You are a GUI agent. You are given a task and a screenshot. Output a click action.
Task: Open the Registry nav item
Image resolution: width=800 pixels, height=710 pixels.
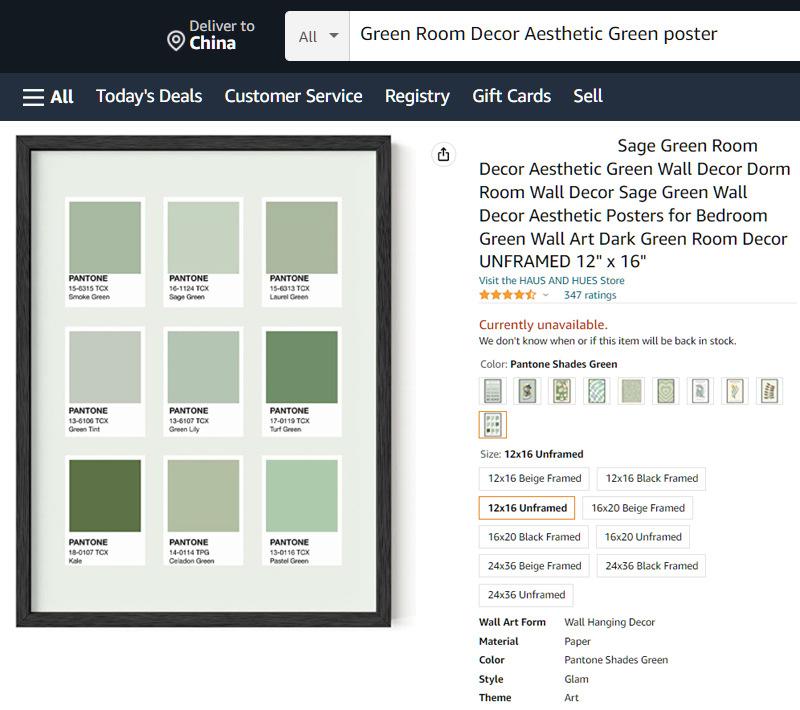(417, 96)
